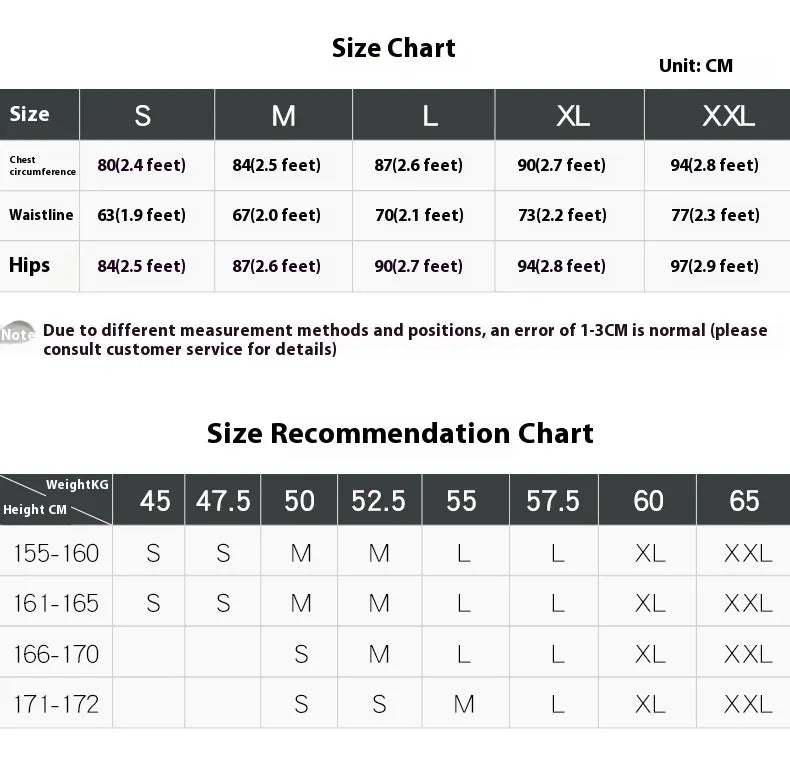The width and height of the screenshot is (790, 774).
Task: Select the 47.5 weight column header
Action: pyautogui.click(x=223, y=500)
